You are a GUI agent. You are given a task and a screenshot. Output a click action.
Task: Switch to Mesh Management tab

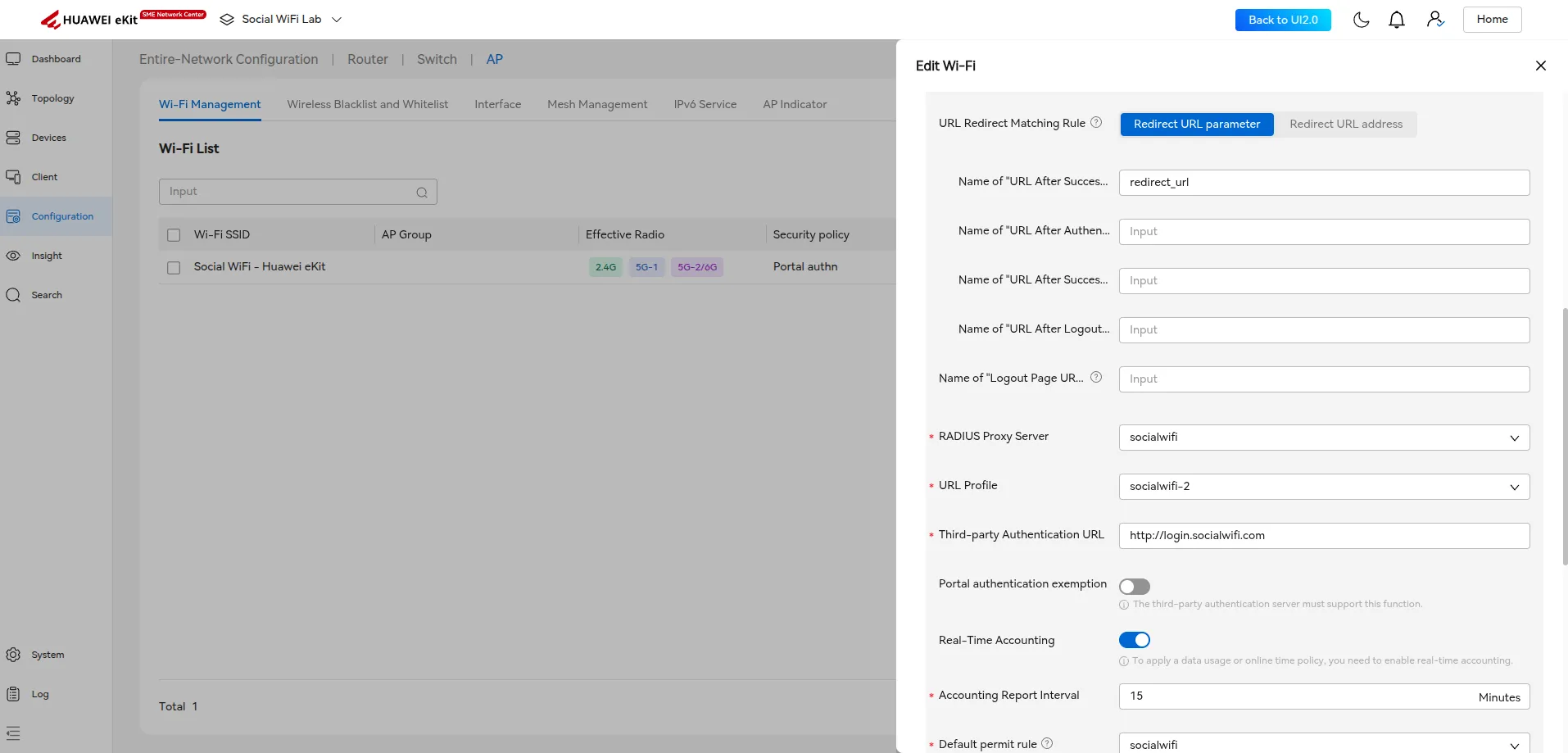(x=597, y=105)
